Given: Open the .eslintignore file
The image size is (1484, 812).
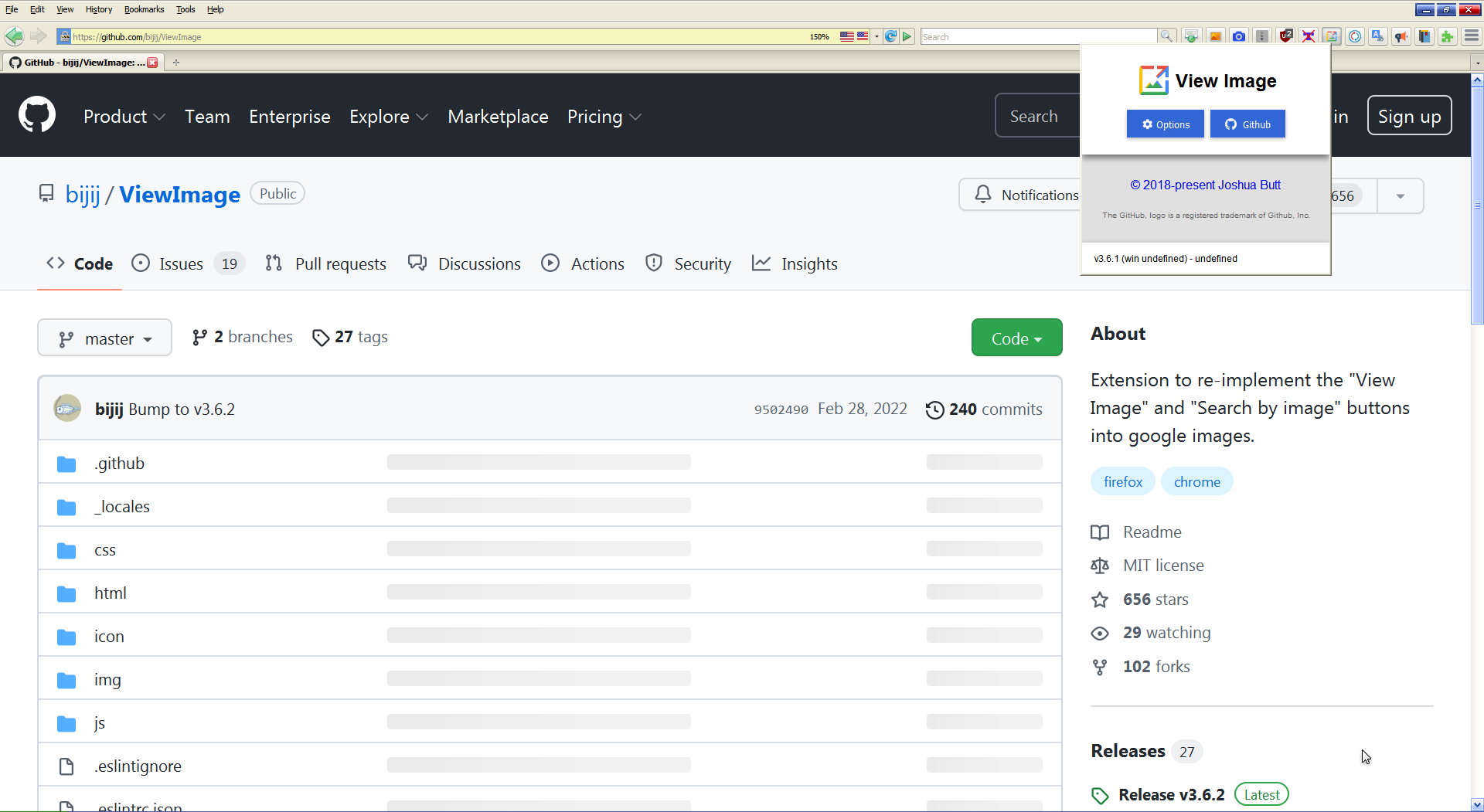Looking at the screenshot, I should point(138,766).
